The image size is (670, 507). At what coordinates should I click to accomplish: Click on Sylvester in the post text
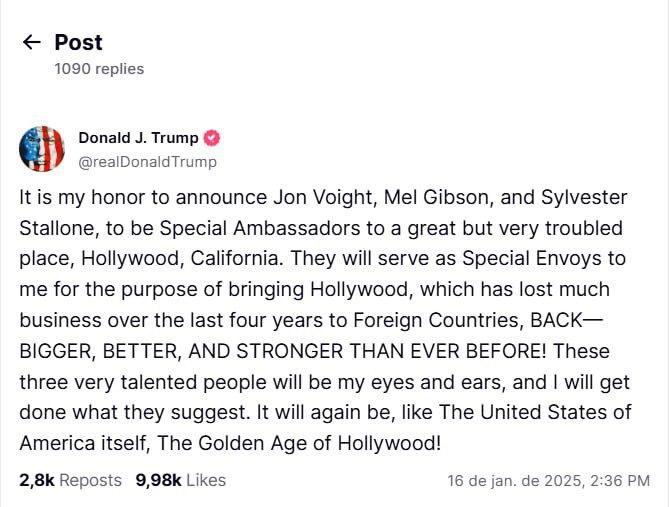click(584, 198)
